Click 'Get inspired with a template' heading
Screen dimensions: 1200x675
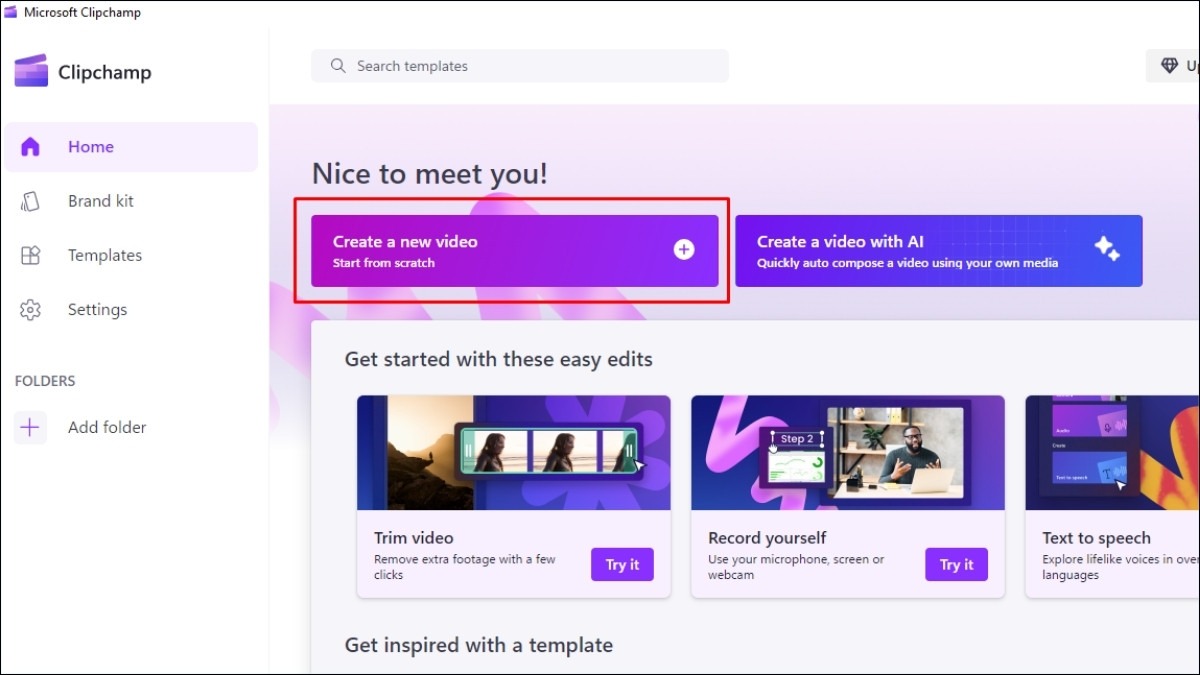click(x=479, y=645)
